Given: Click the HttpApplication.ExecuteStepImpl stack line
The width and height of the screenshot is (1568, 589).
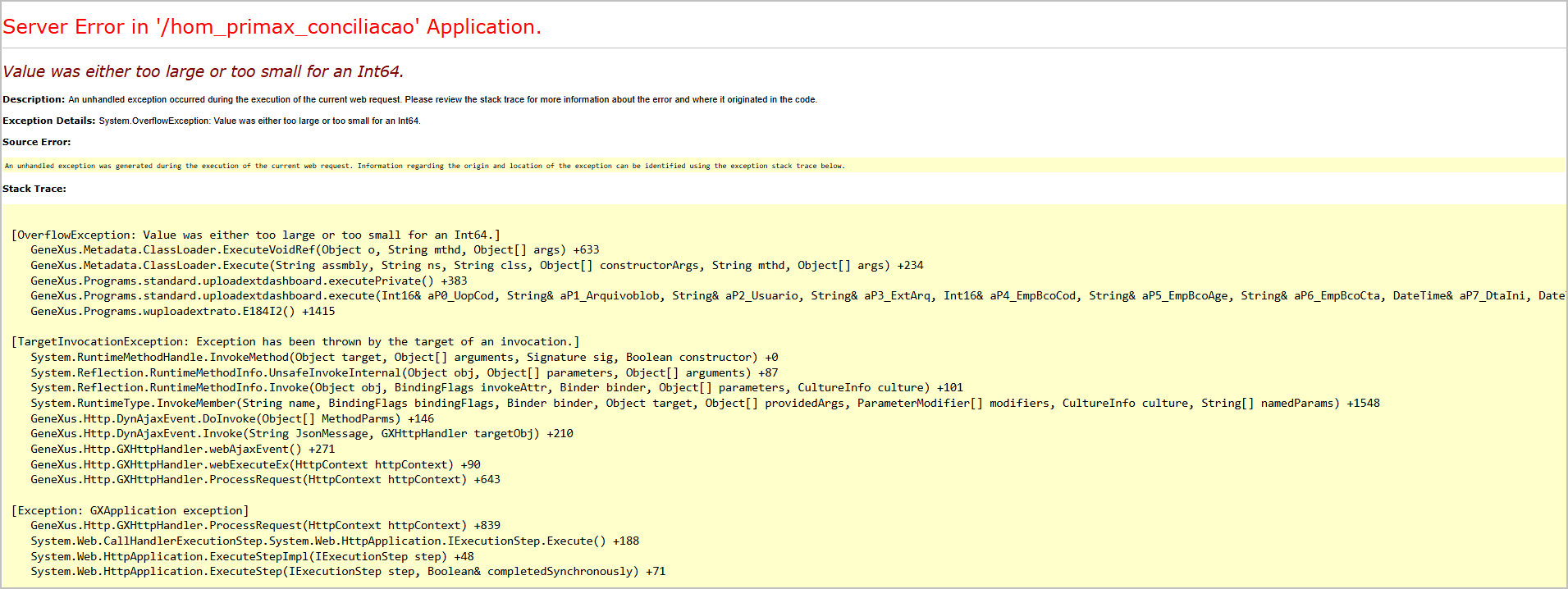Looking at the screenshot, I should 252,556.
